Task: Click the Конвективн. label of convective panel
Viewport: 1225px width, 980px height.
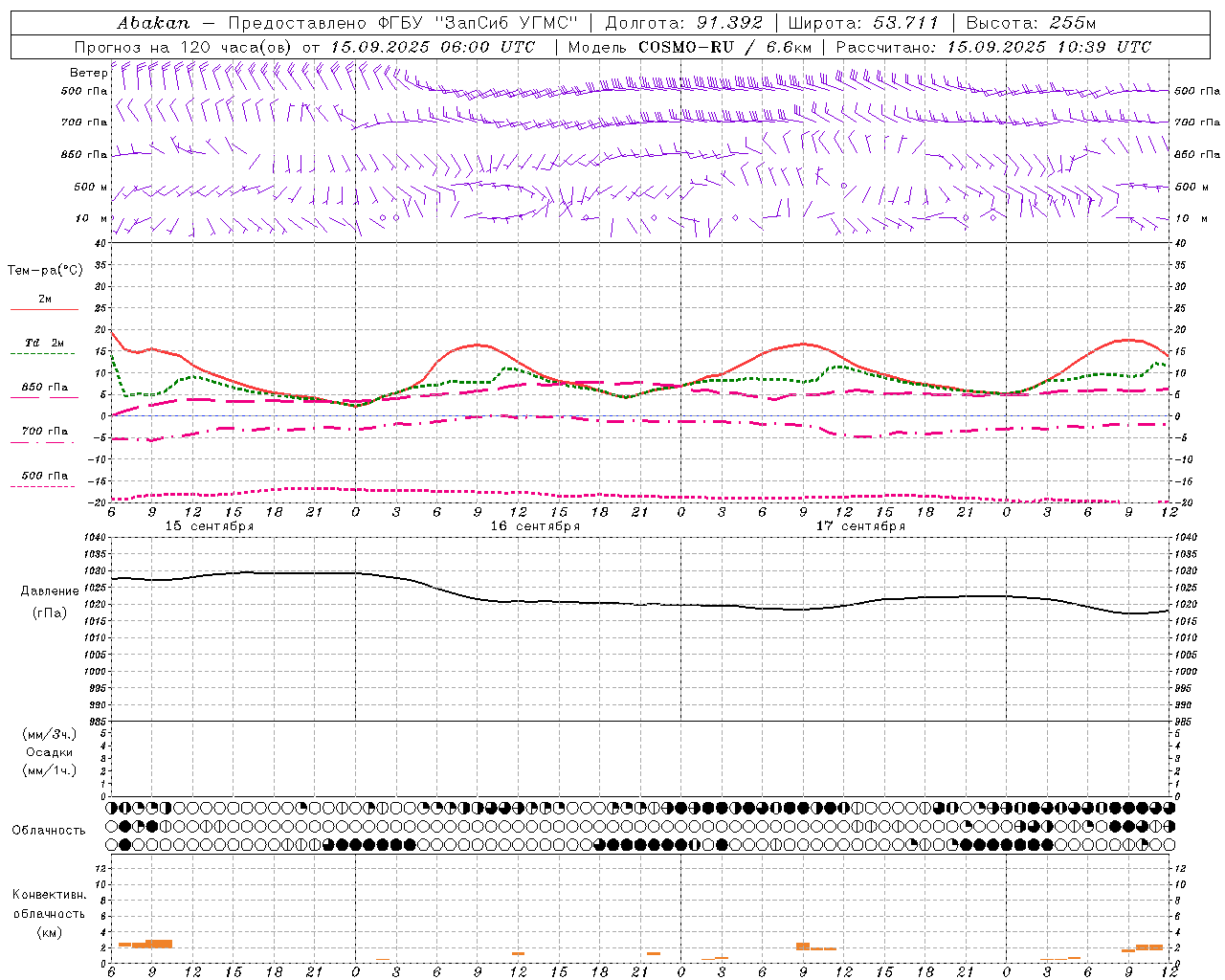Action: point(50,895)
